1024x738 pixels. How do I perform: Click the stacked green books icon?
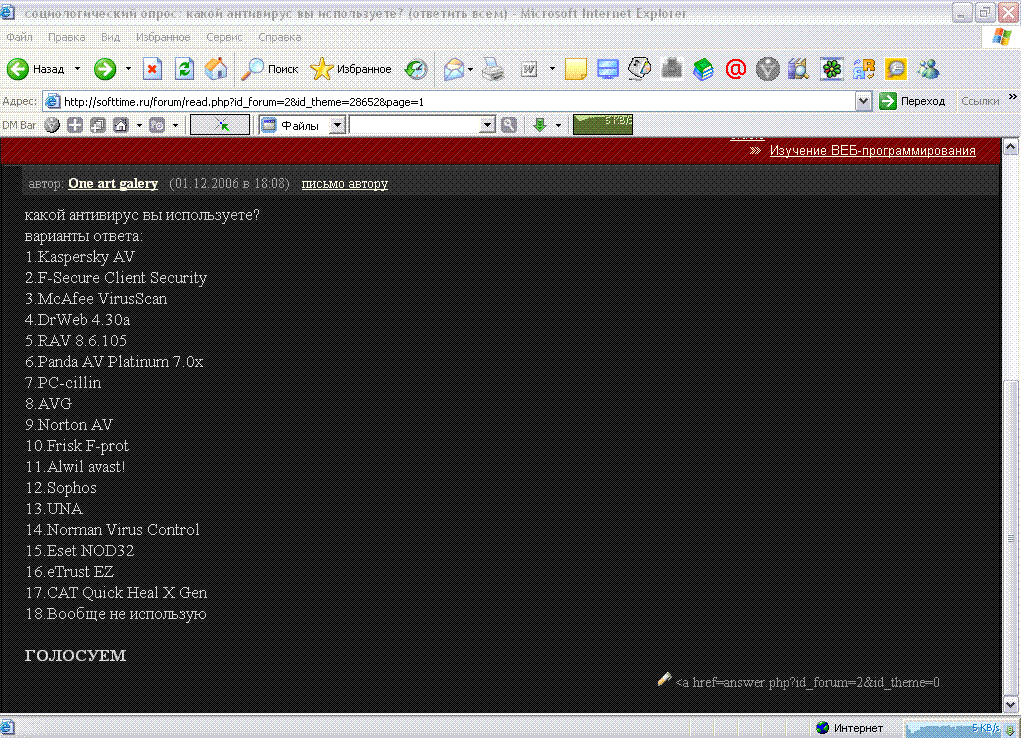point(703,69)
